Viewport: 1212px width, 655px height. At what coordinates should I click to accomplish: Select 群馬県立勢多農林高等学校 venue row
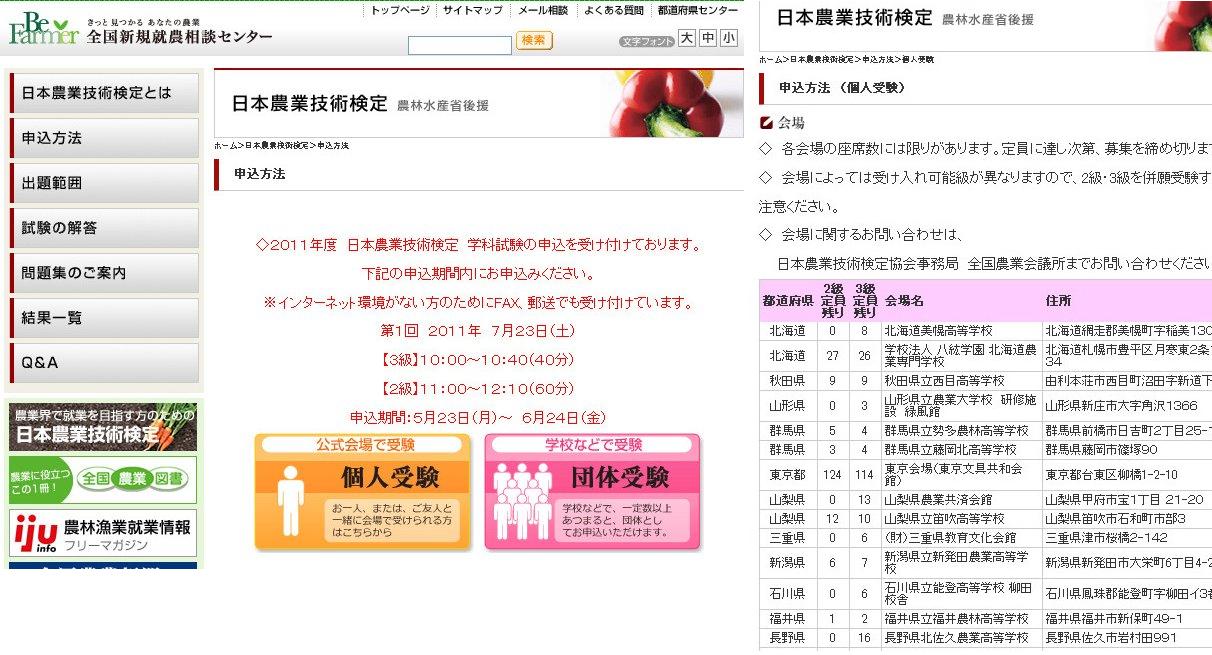click(x=985, y=431)
